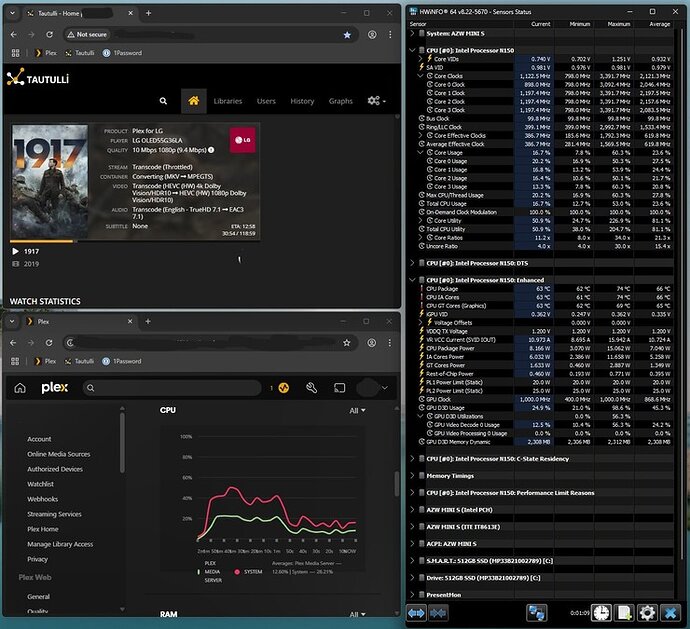
Task: Expand S.M.A.R.T. 512GB SSD group
Action: tap(412, 561)
